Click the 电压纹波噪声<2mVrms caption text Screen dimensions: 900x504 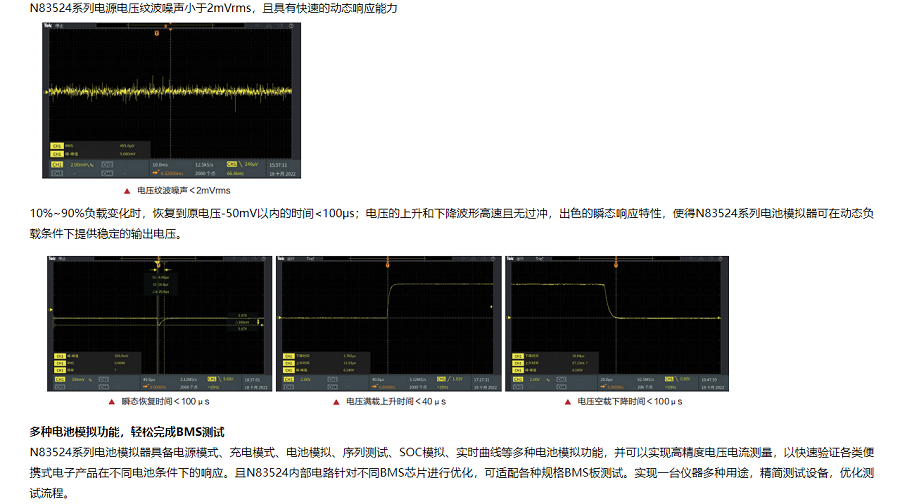point(184,190)
